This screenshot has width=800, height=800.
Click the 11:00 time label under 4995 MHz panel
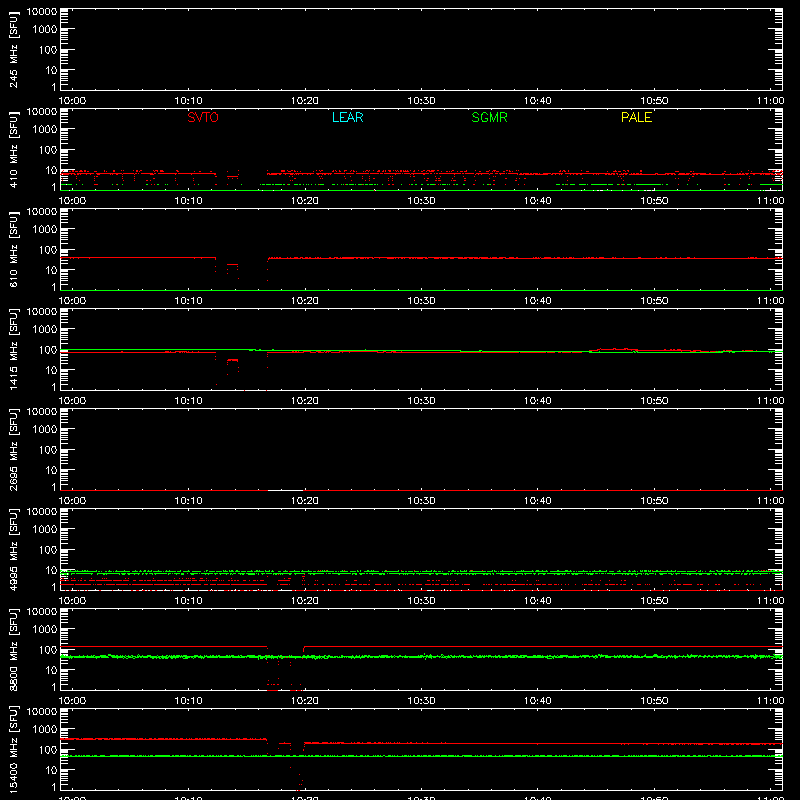[x=770, y=601]
